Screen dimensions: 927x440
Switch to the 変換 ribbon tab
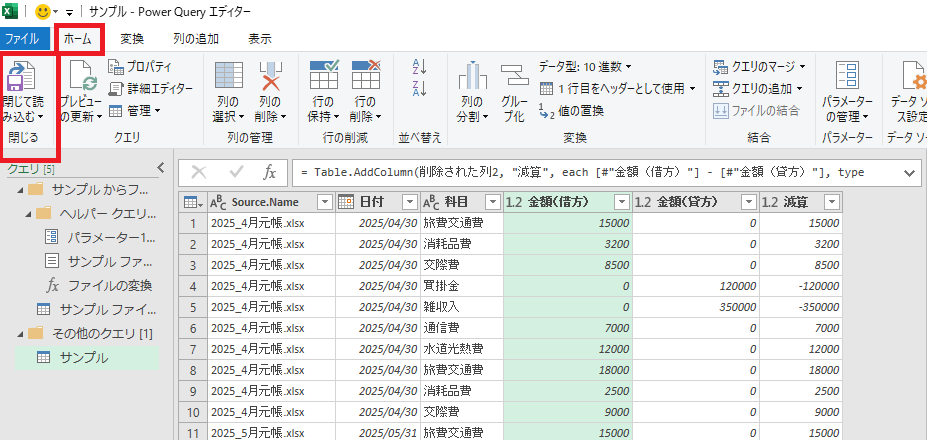(x=132, y=39)
